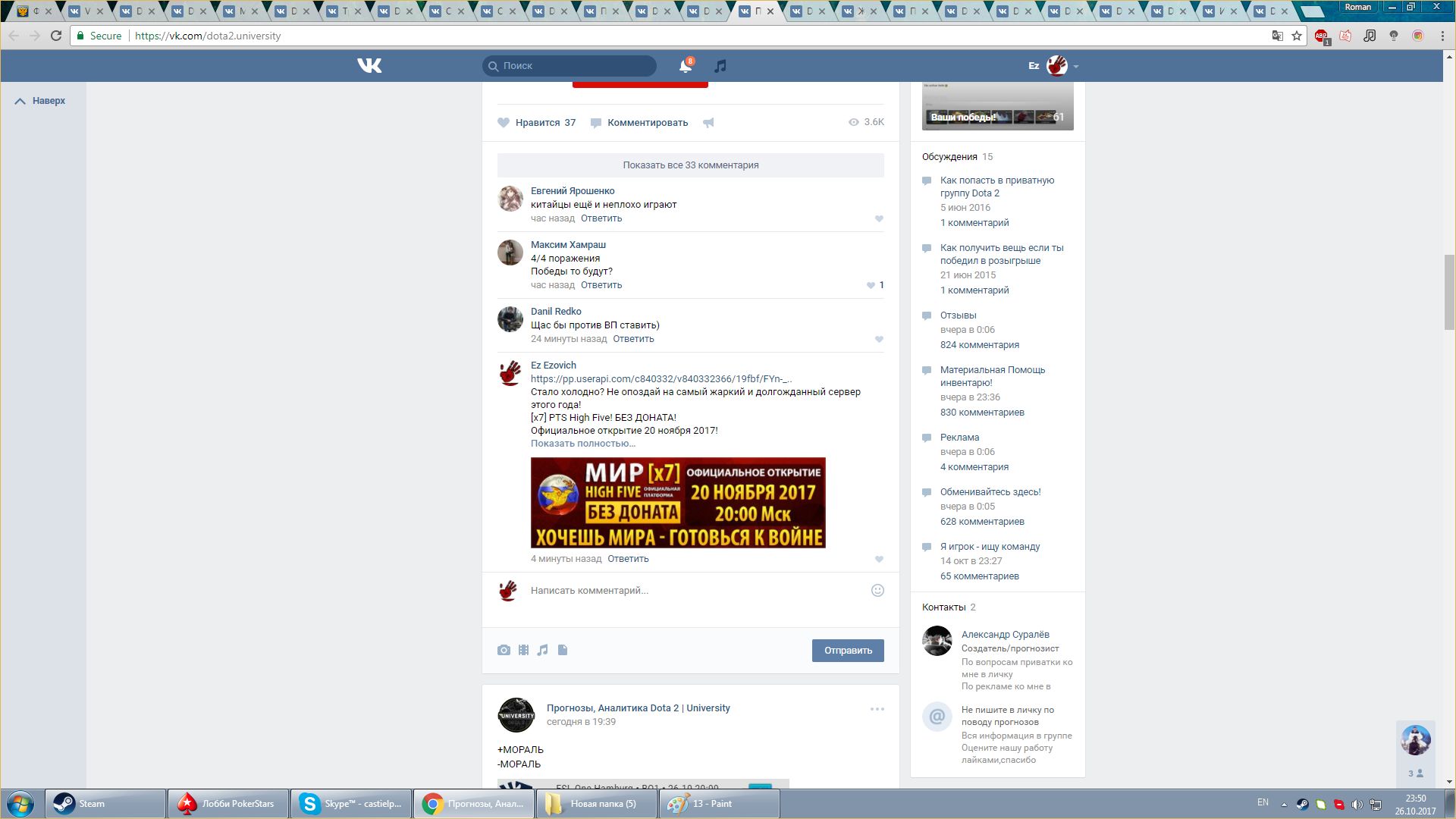The width and height of the screenshot is (1456, 819).
Task: Like Максим Хамраш's comment heart
Action: click(871, 286)
